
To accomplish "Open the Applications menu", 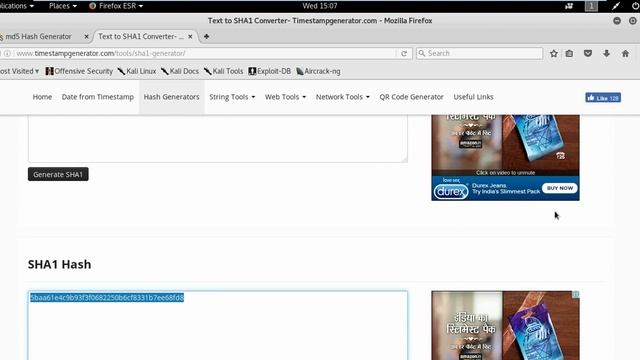I will click(x=16, y=6).
